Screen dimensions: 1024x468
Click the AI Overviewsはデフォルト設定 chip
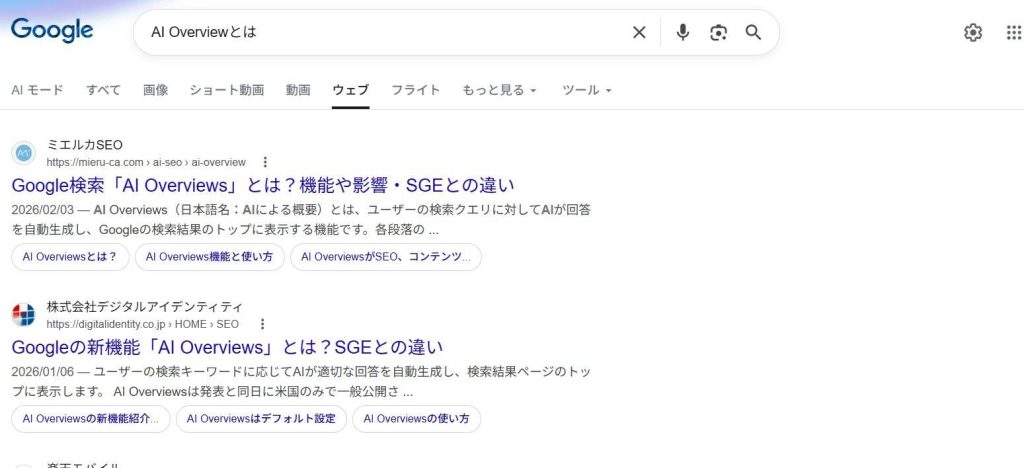261,419
